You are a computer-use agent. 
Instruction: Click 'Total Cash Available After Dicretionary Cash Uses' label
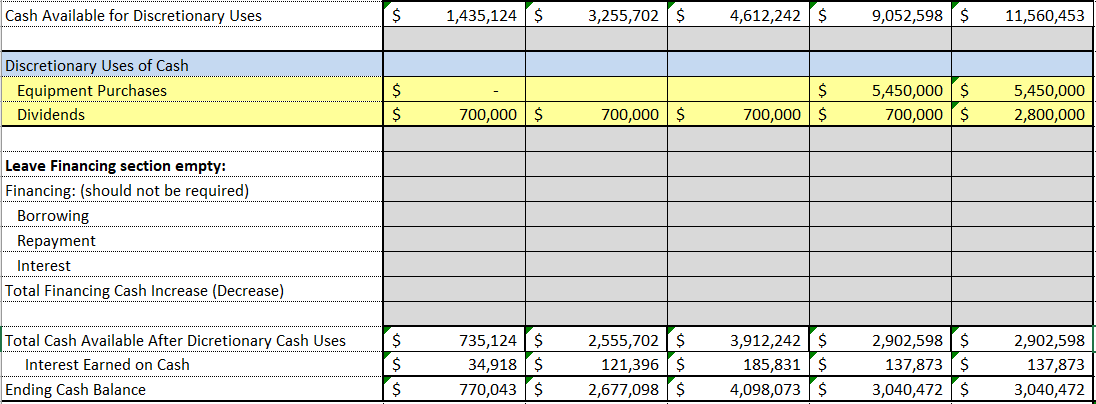(192, 340)
